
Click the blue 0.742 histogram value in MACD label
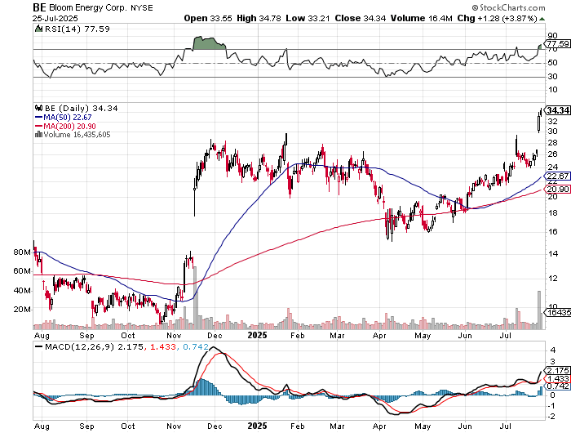pos(196,347)
